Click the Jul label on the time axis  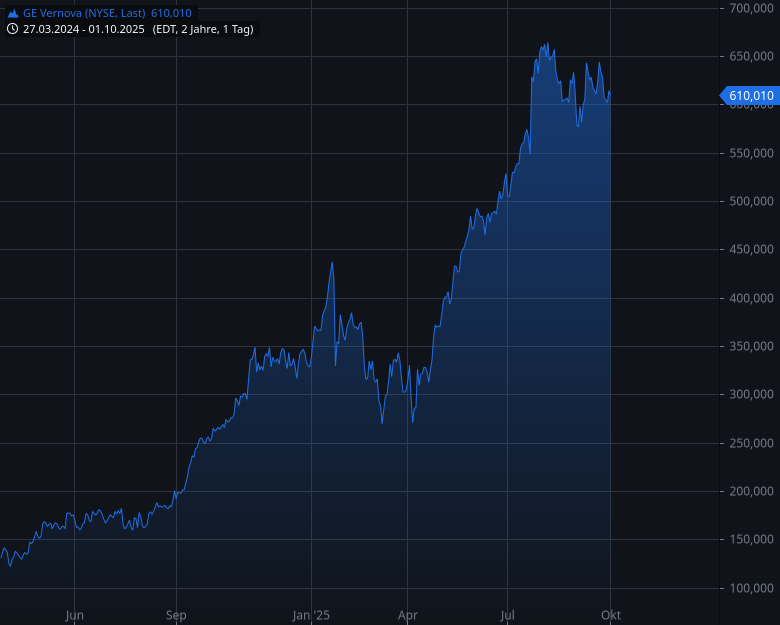[x=508, y=615]
